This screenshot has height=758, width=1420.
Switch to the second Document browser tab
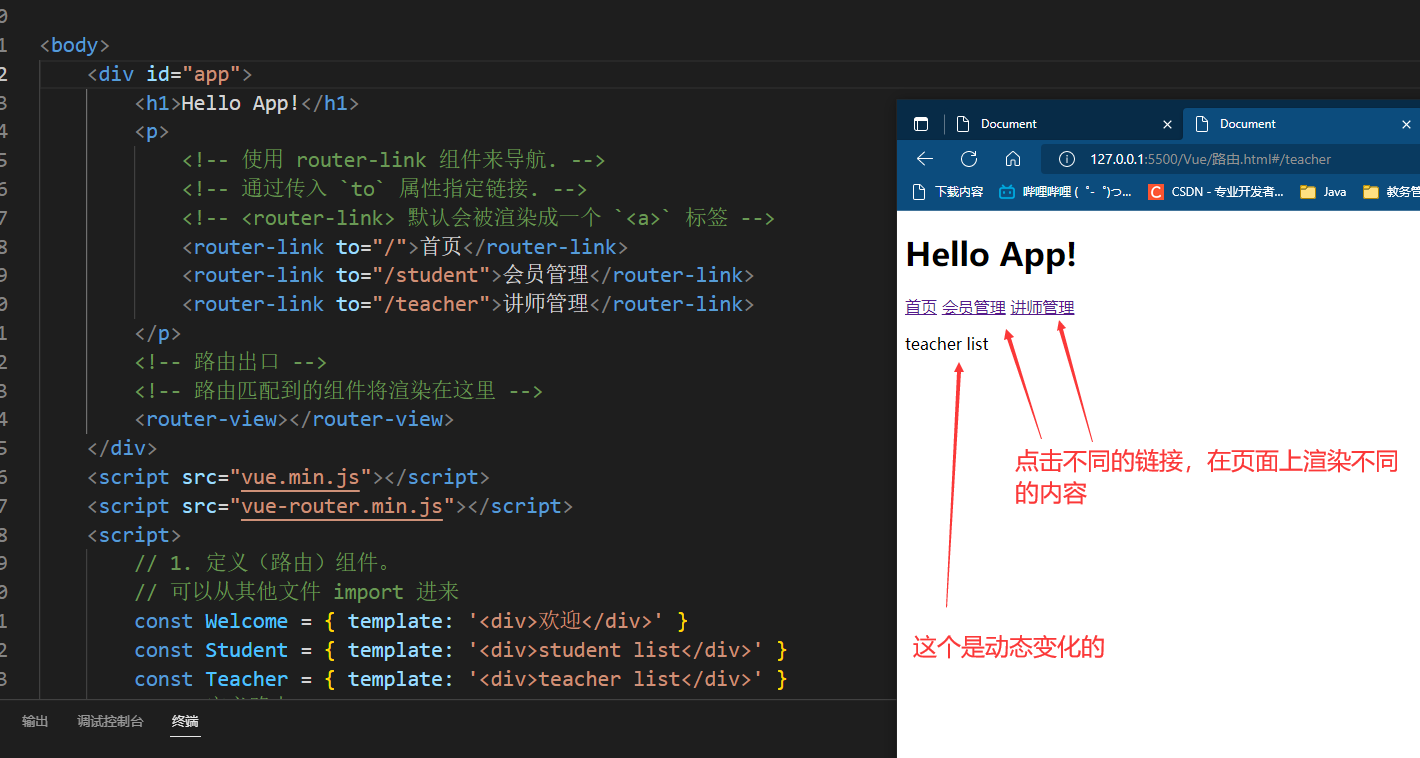(x=1300, y=124)
